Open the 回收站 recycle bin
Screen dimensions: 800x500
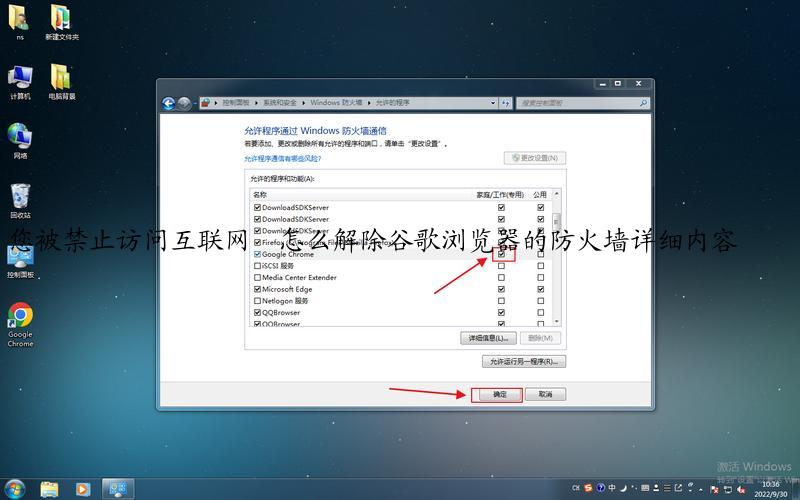20,201
